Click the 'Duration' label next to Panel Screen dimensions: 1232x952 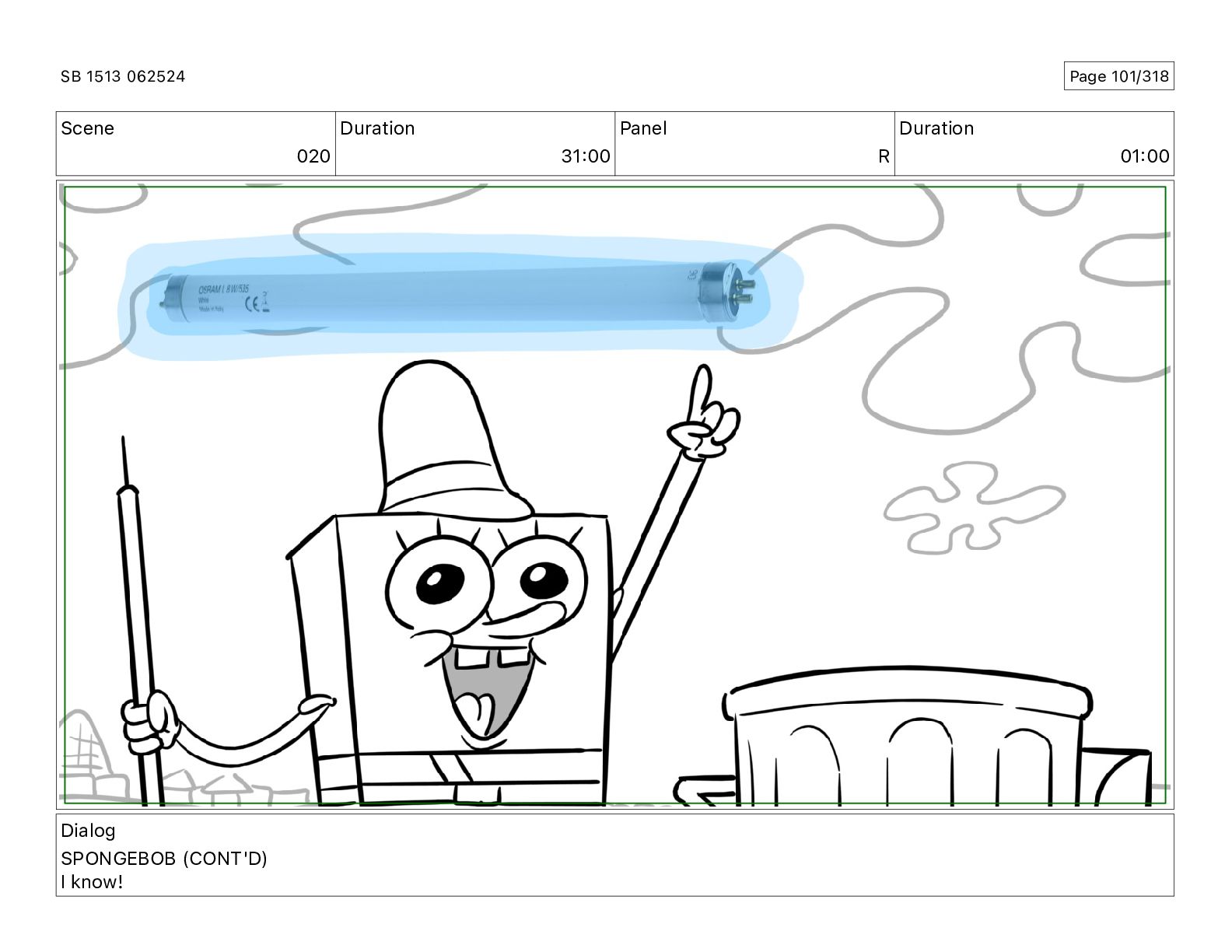click(936, 128)
